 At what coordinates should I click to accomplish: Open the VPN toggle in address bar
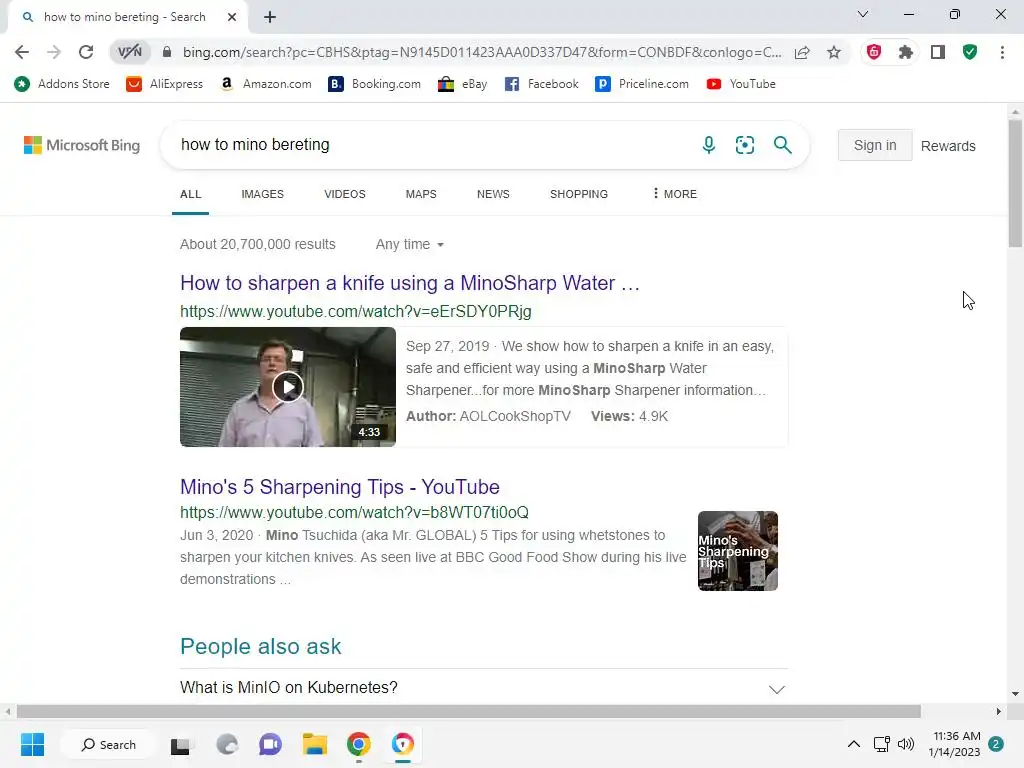tap(130, 52)
